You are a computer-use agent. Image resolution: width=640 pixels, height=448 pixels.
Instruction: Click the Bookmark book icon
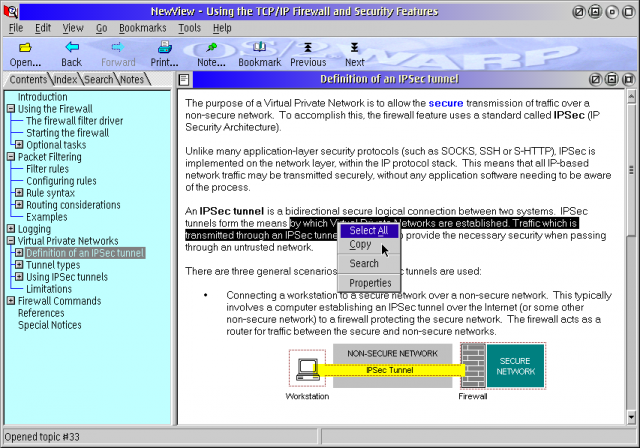[259, 47]
